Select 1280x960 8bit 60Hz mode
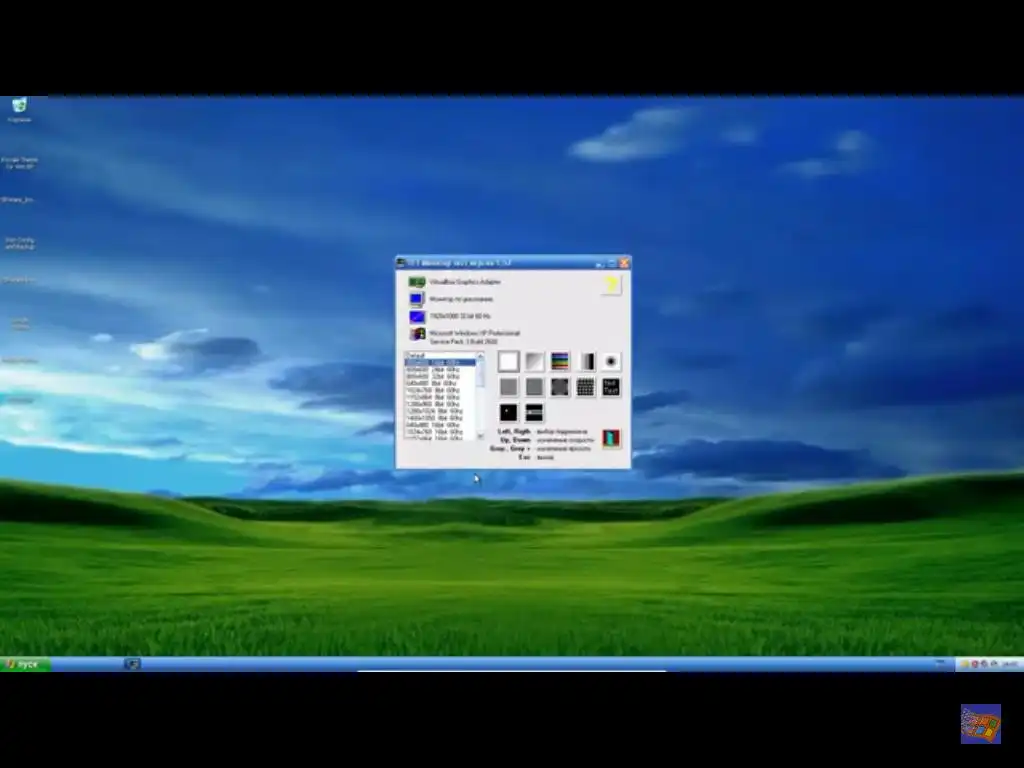 [440, 404]
